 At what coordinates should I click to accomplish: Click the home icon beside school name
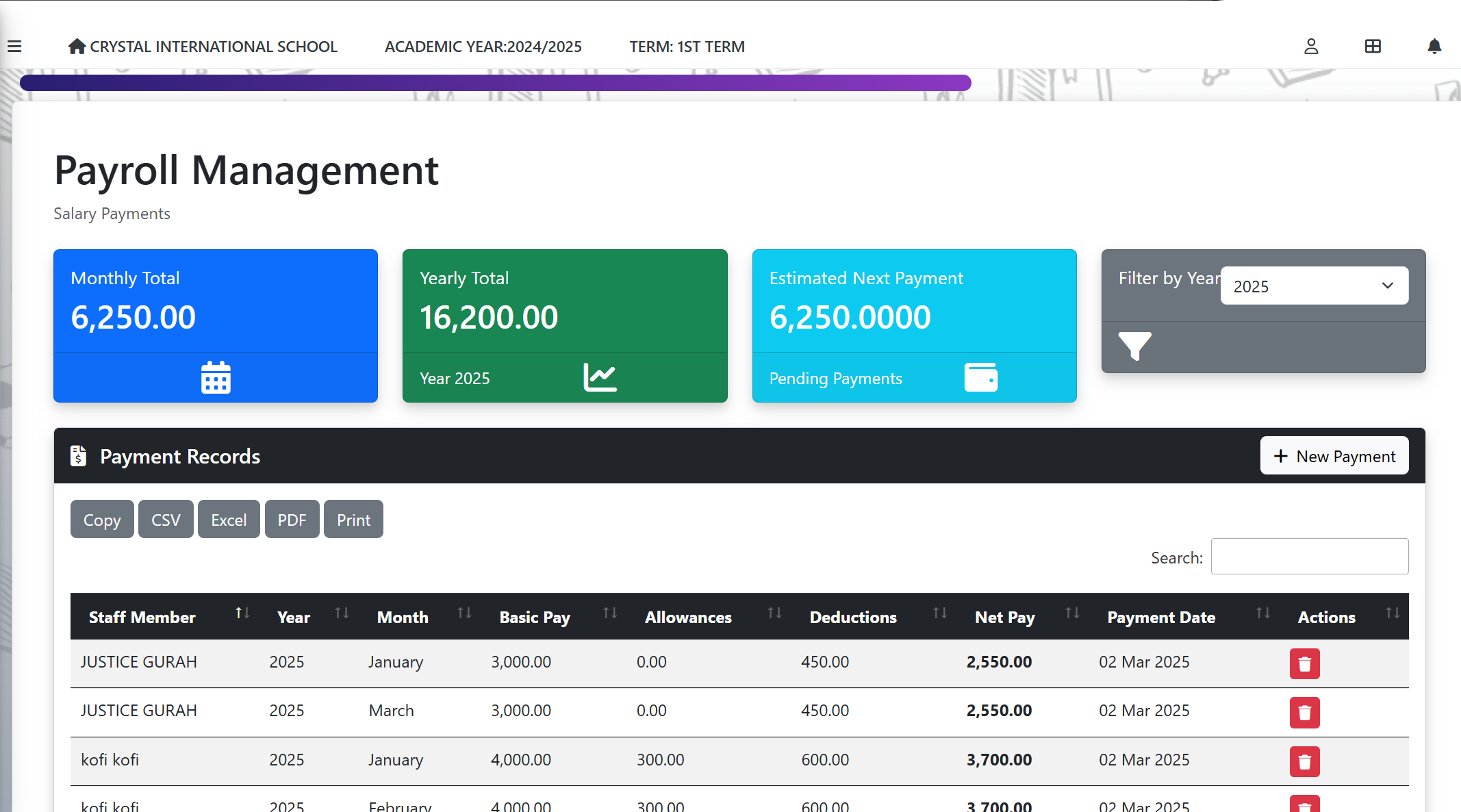coord(77,47)
